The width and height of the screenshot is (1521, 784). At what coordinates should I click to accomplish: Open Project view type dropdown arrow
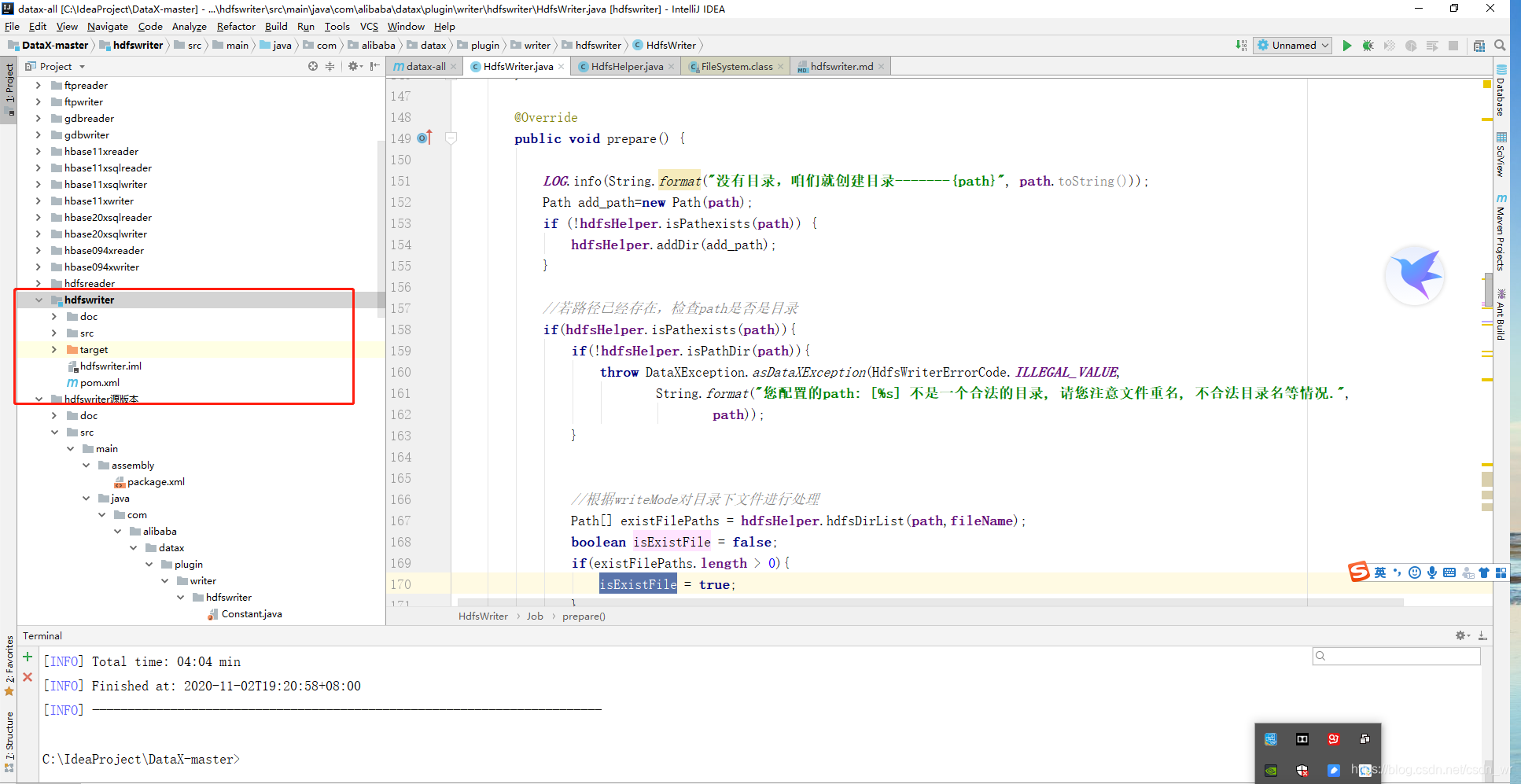tap(82, 67)
